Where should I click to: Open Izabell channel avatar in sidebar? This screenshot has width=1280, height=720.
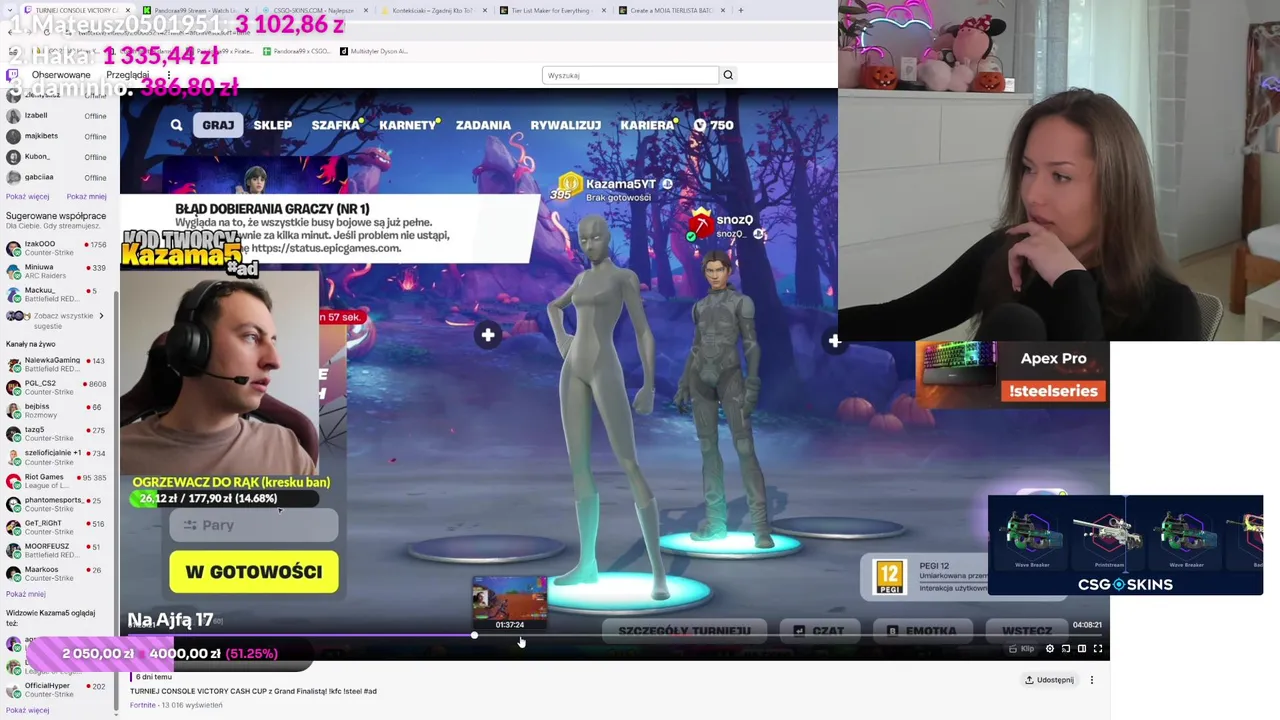tap(12, 116)
